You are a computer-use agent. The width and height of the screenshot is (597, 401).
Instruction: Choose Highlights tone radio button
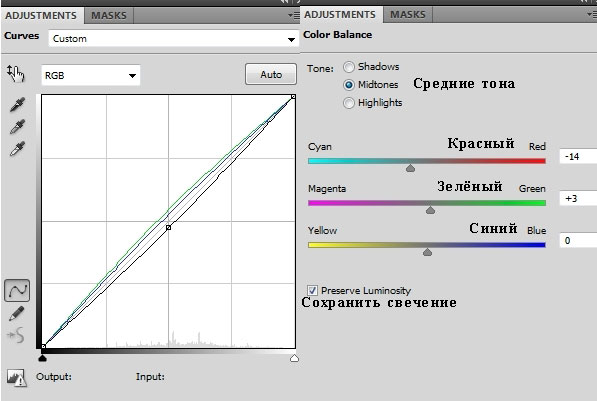[349, 103]
